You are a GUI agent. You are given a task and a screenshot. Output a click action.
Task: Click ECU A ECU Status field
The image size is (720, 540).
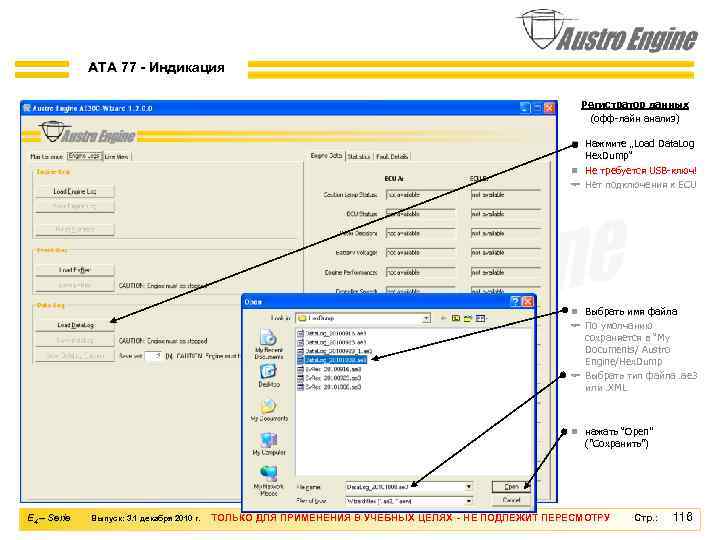coord(420,214)
